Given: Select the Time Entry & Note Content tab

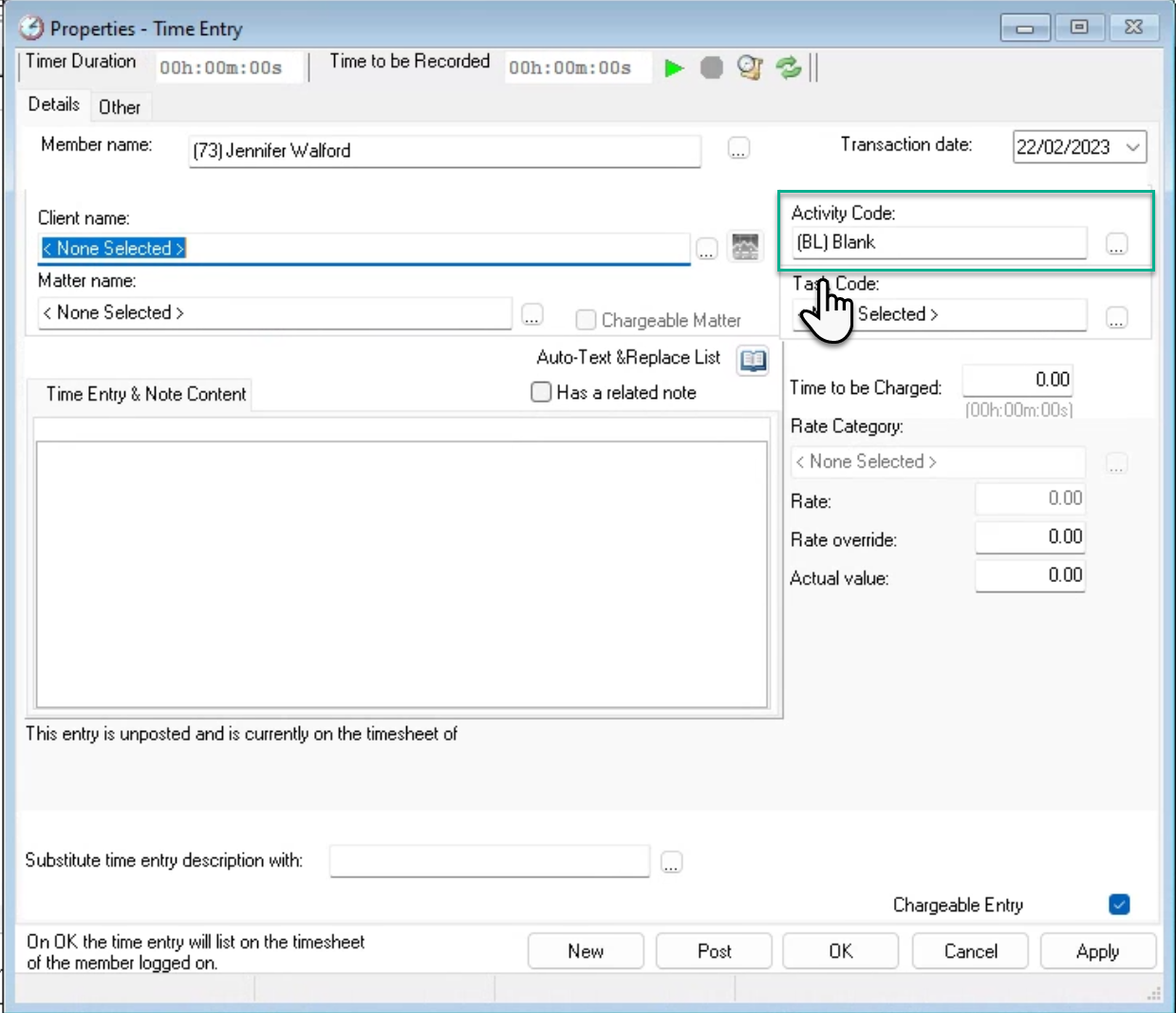Looking at the screenshot, I should pos(146,394).
